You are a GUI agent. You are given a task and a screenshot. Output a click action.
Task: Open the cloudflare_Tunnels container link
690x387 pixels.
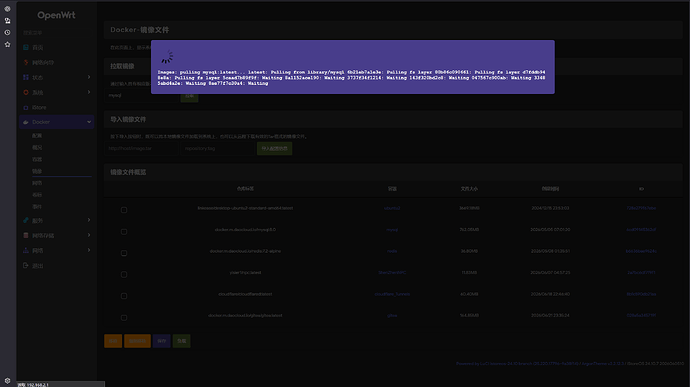[x=392, y=294]
